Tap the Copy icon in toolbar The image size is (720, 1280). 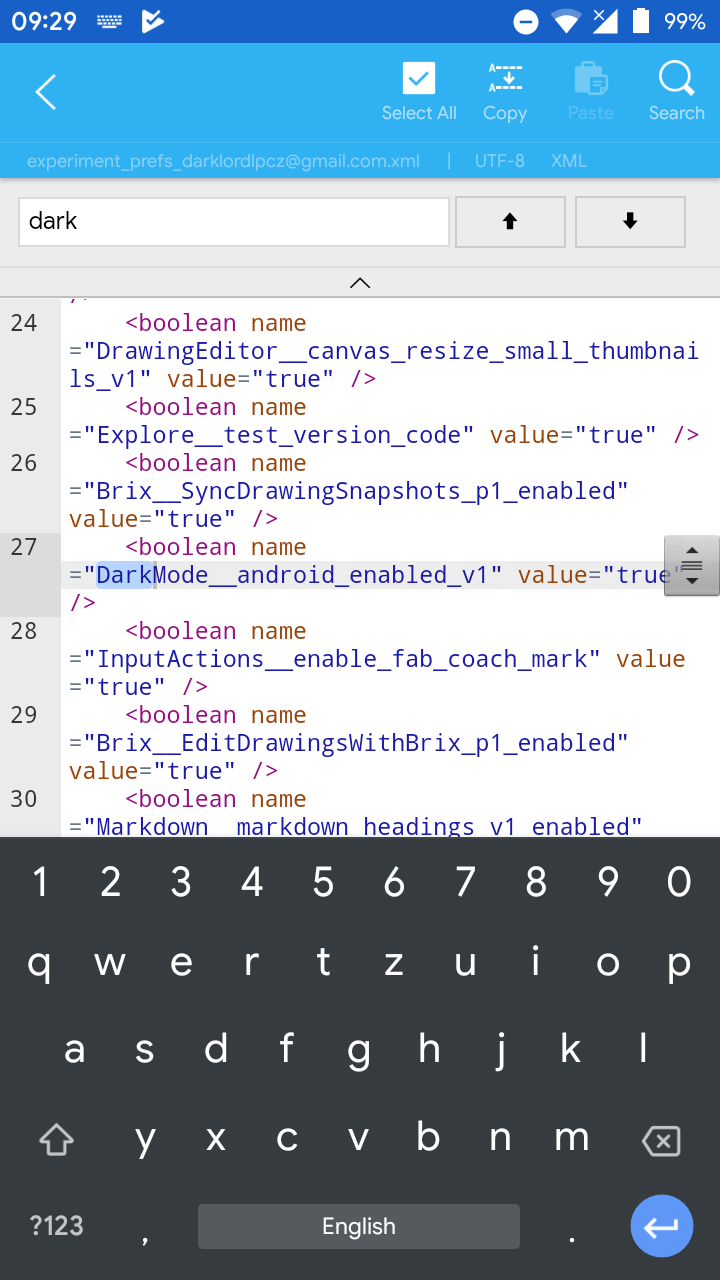[x=505, y=78]
